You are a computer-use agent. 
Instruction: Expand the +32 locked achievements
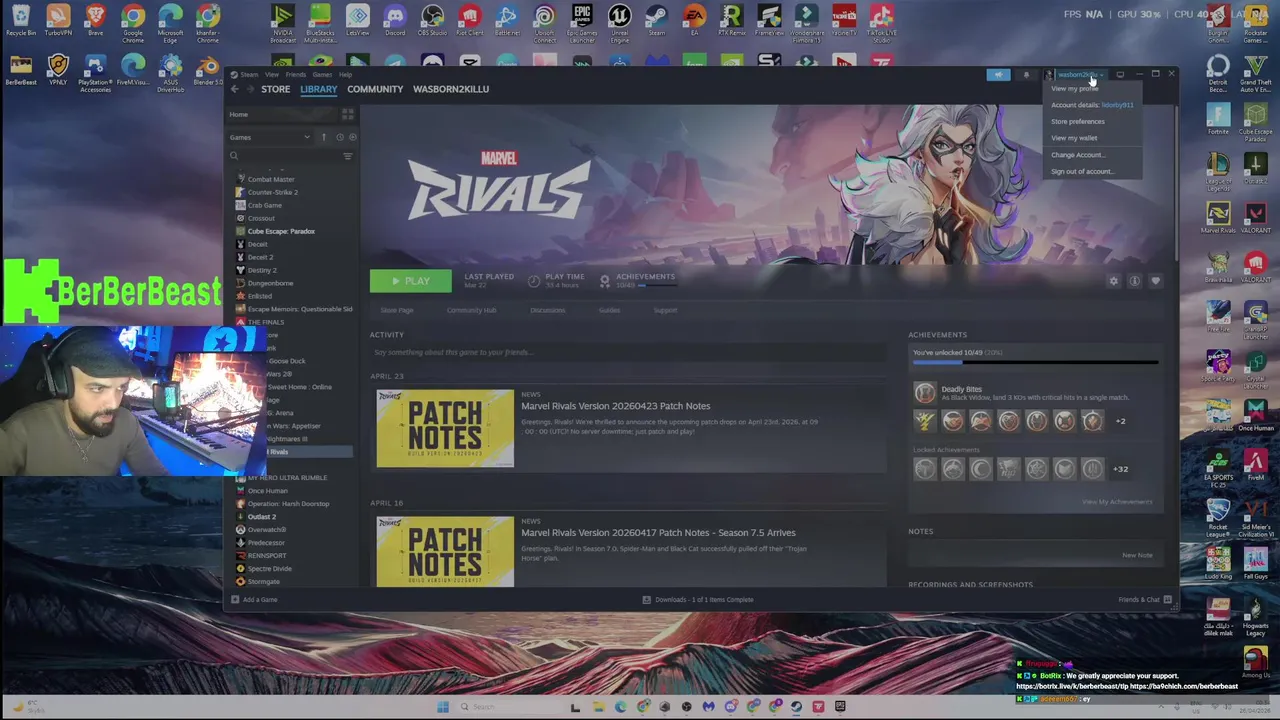[x=1120, y=469]
